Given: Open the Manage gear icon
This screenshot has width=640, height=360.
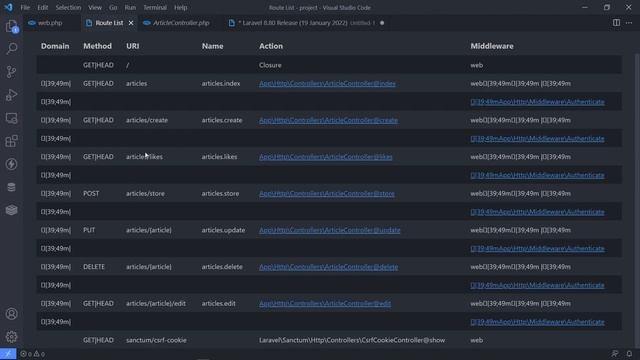Looking at the screenshot, I should pos(11,337).
